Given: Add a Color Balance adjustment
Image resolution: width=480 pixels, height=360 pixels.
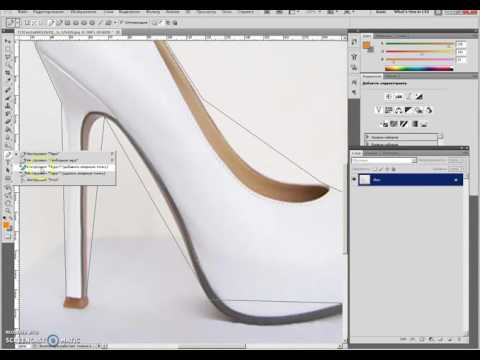Looking at the screenshot, I should [x=399, y=110].
